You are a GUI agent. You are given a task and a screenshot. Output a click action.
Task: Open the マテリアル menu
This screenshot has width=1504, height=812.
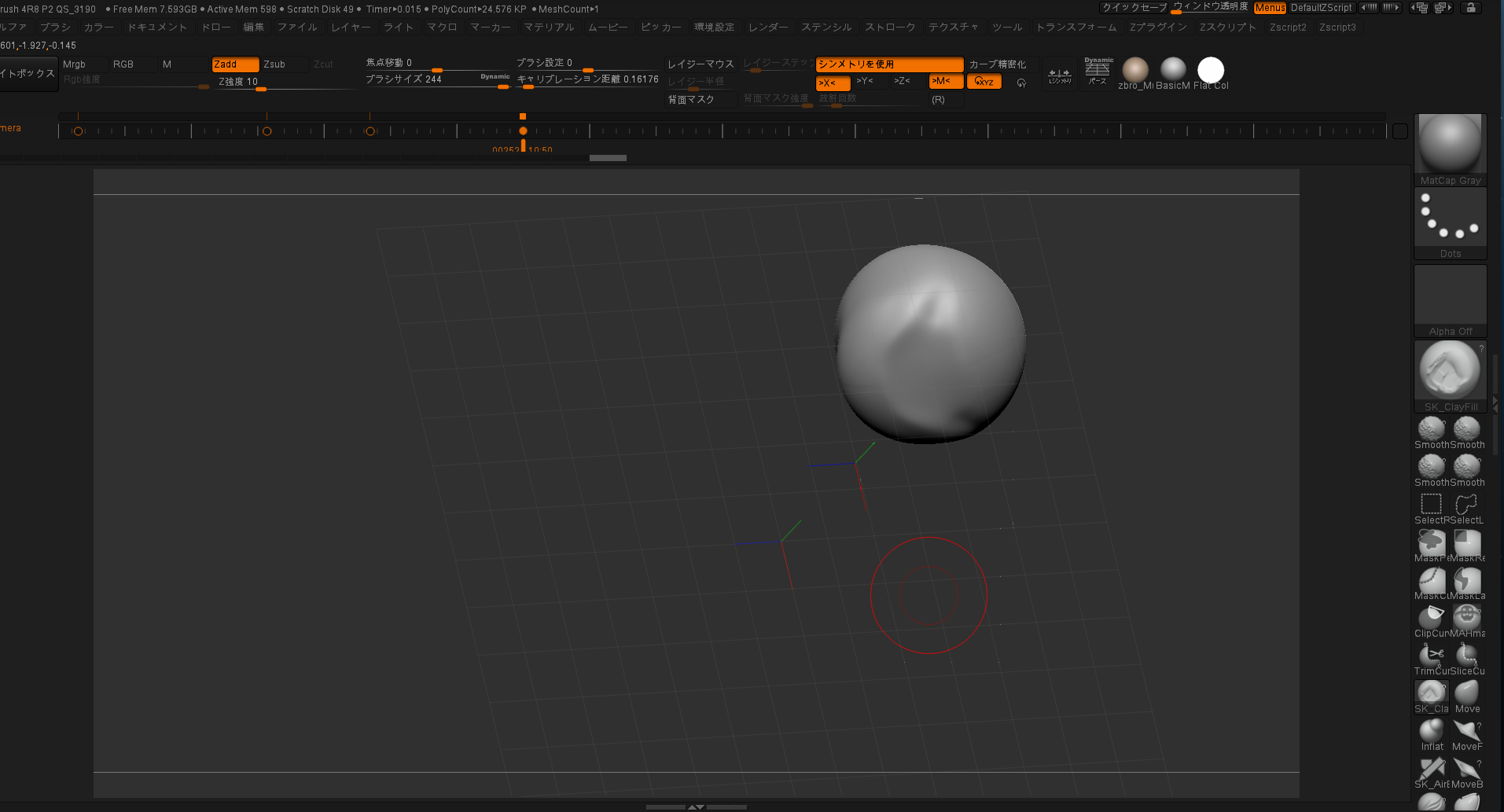(x=549, y=28)
